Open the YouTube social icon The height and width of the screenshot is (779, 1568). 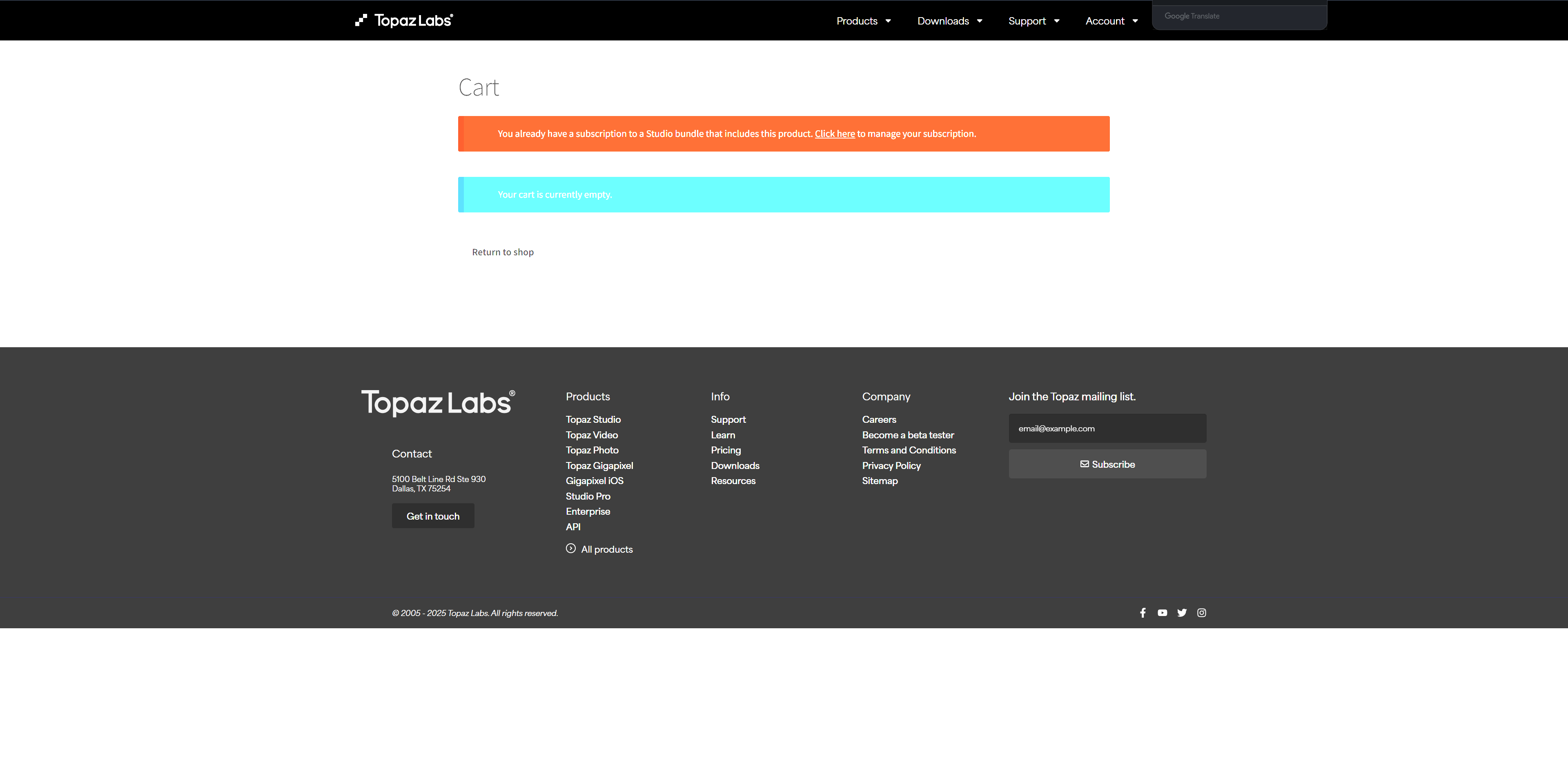pos(1162,613)
